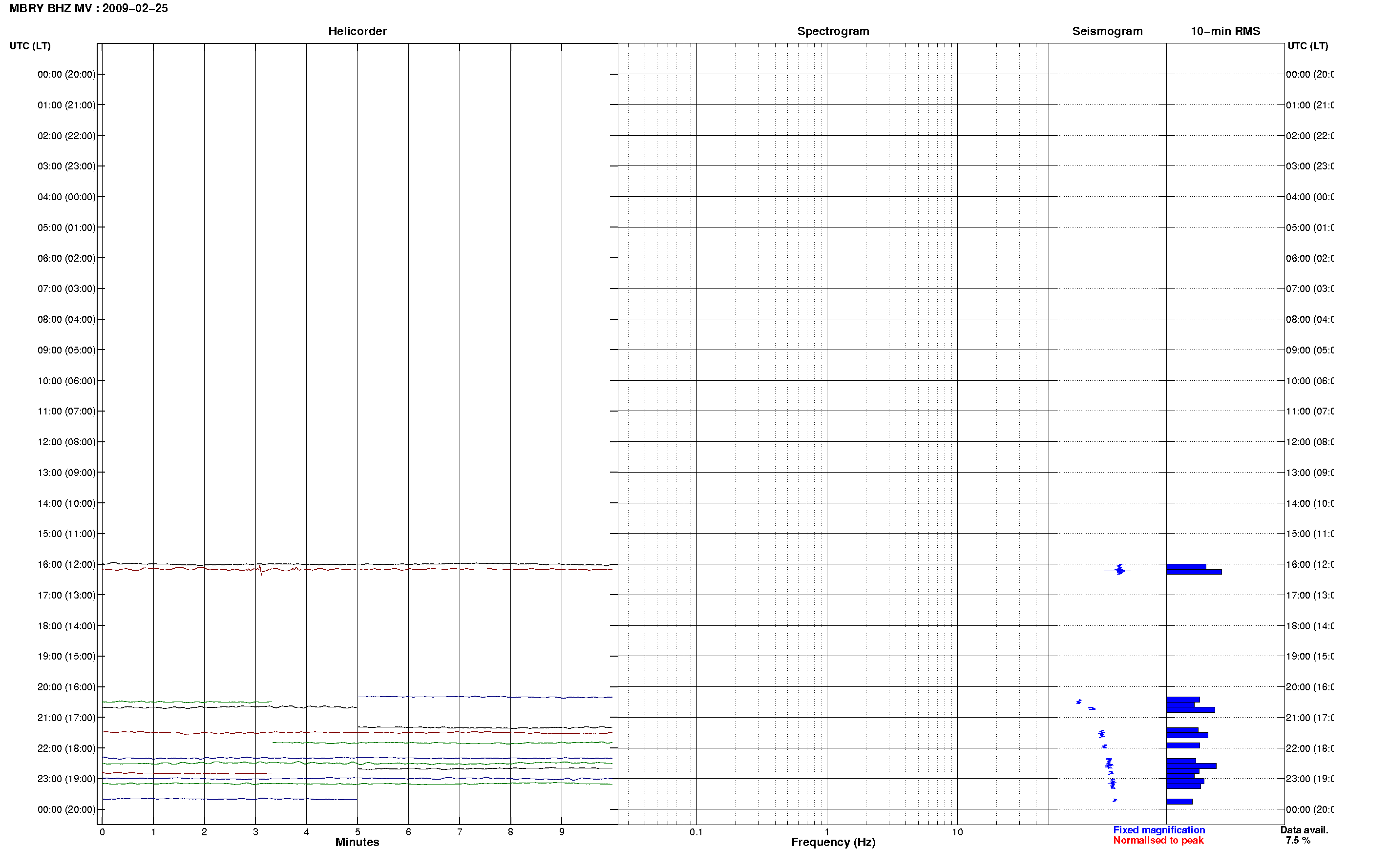
Task: Click the minute '0' tick label
Action: [102, 832]
